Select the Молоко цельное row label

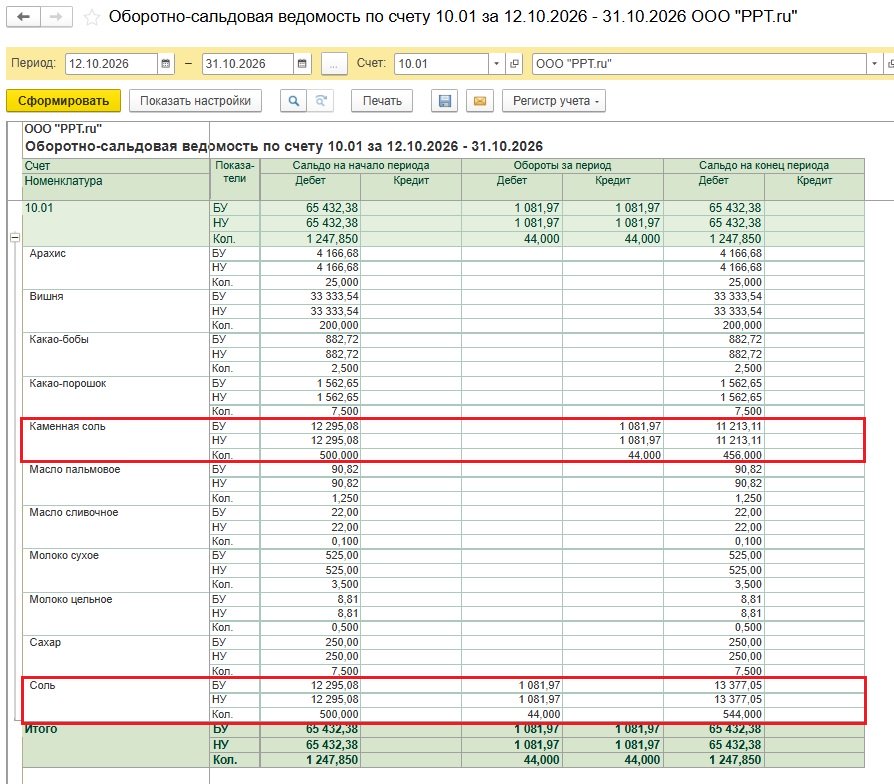click(71, 599)
